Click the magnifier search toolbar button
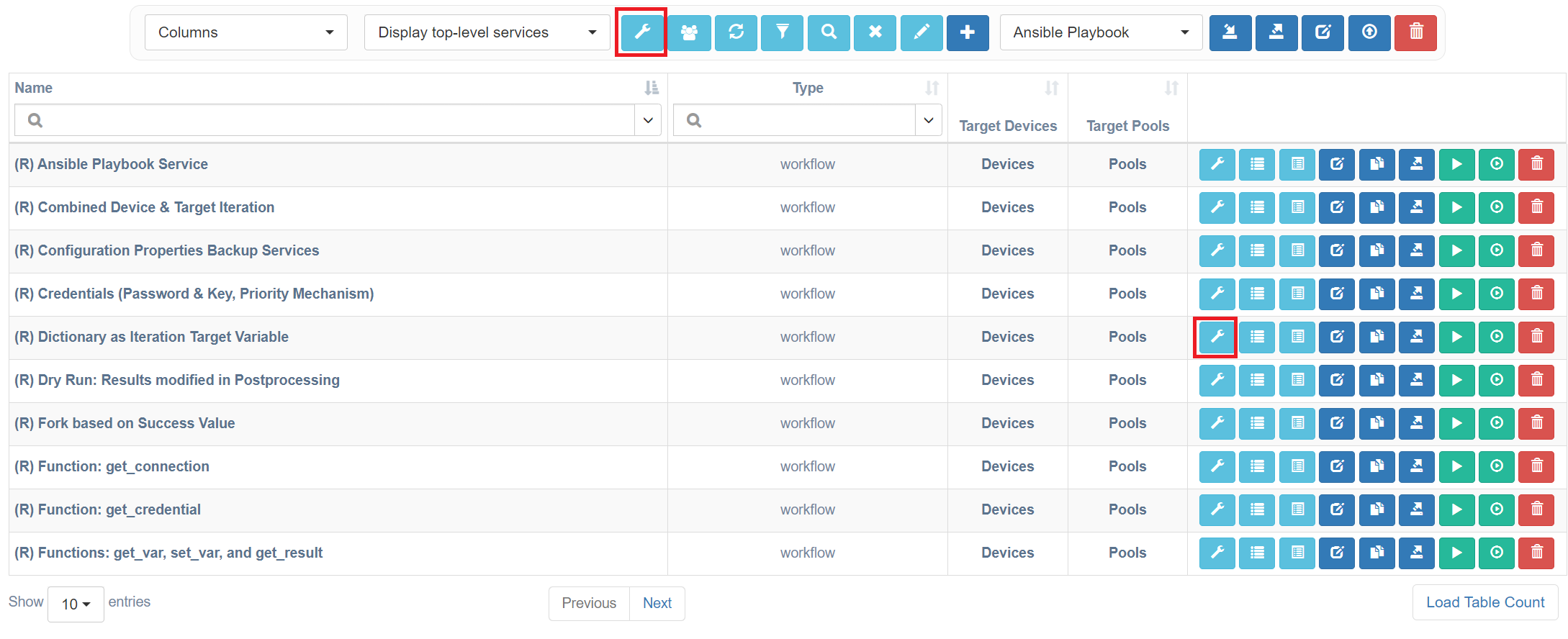The height and width of the screenshot is (639, 1568). coord(829,32)
